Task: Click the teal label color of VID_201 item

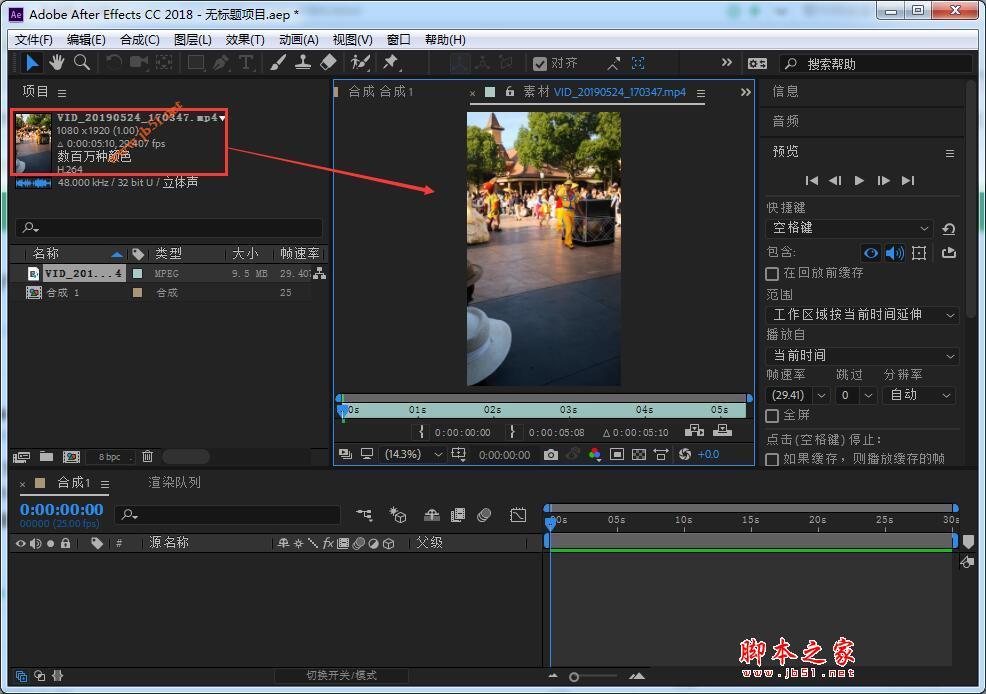Action: [x=138, y=273]
